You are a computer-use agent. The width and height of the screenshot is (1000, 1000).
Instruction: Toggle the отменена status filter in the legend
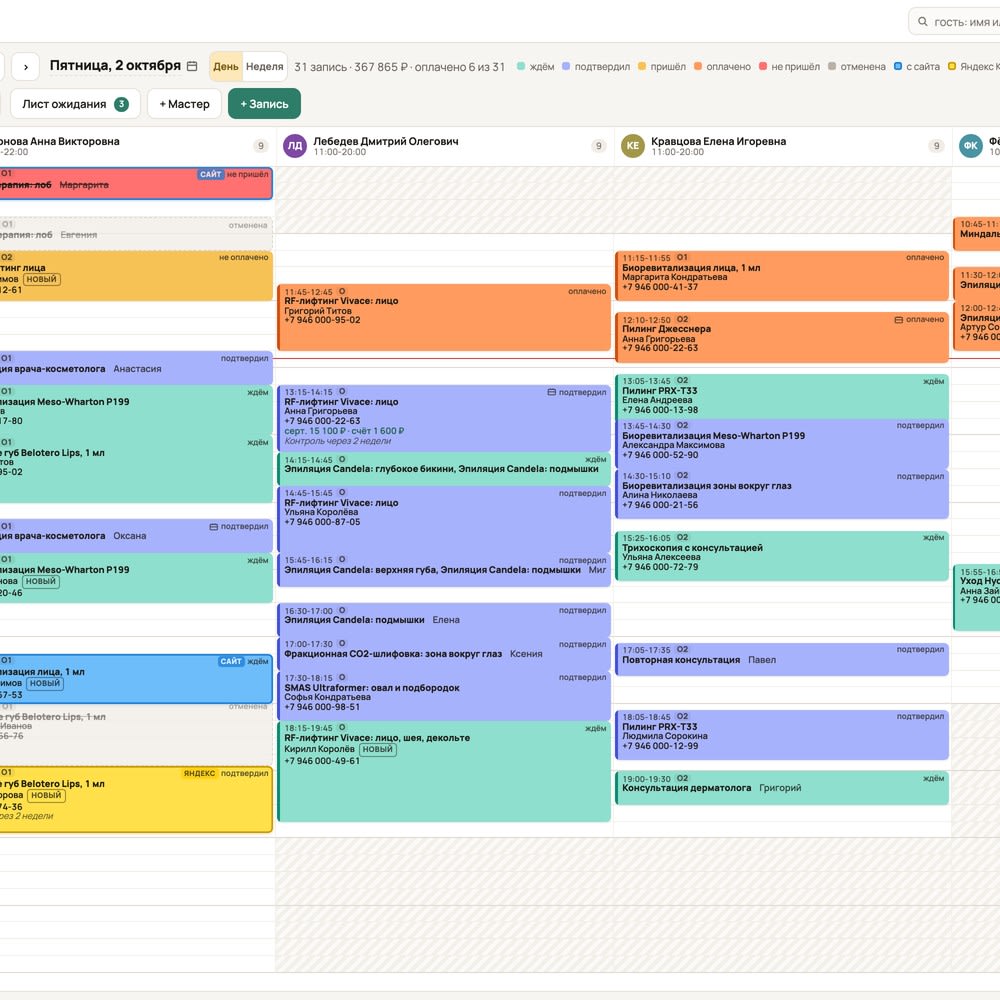point(857,66)
